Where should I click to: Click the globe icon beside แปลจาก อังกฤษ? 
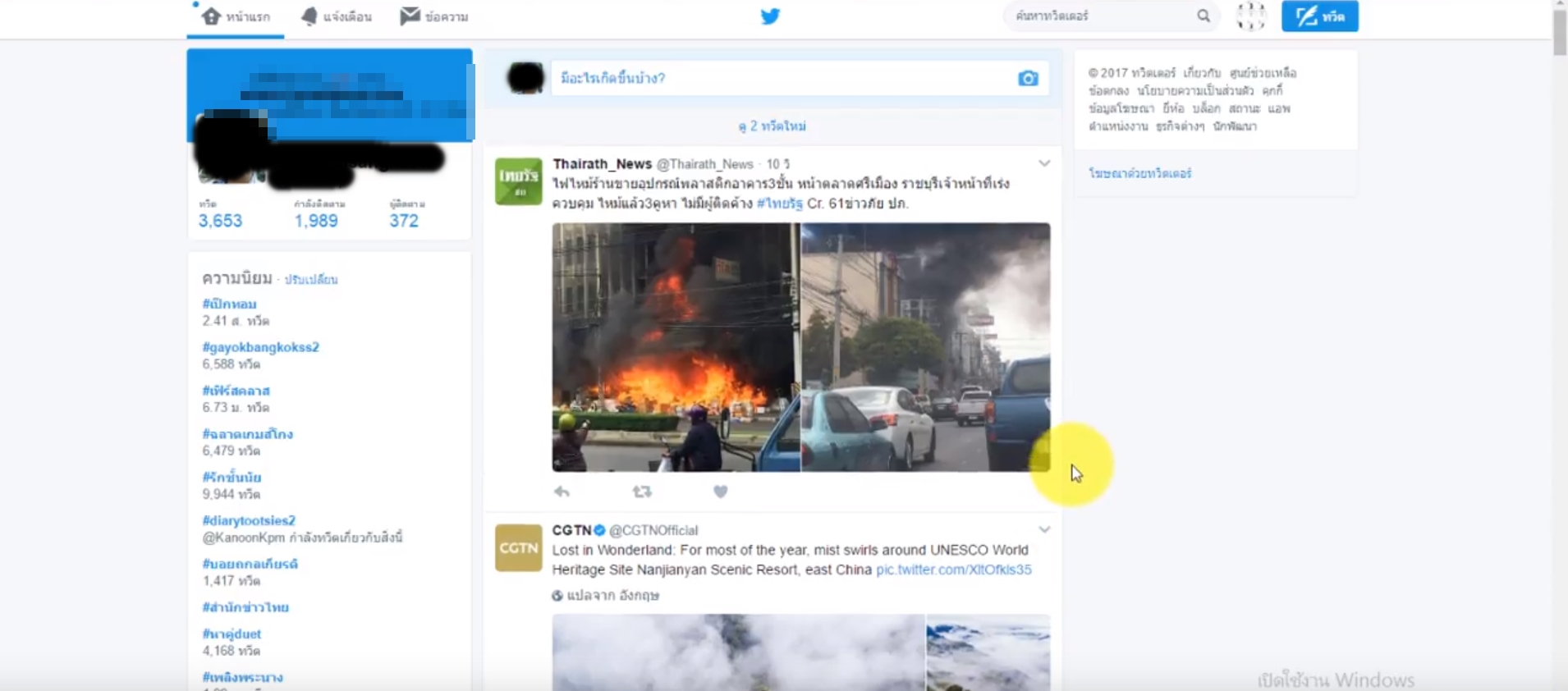[557, 596]
